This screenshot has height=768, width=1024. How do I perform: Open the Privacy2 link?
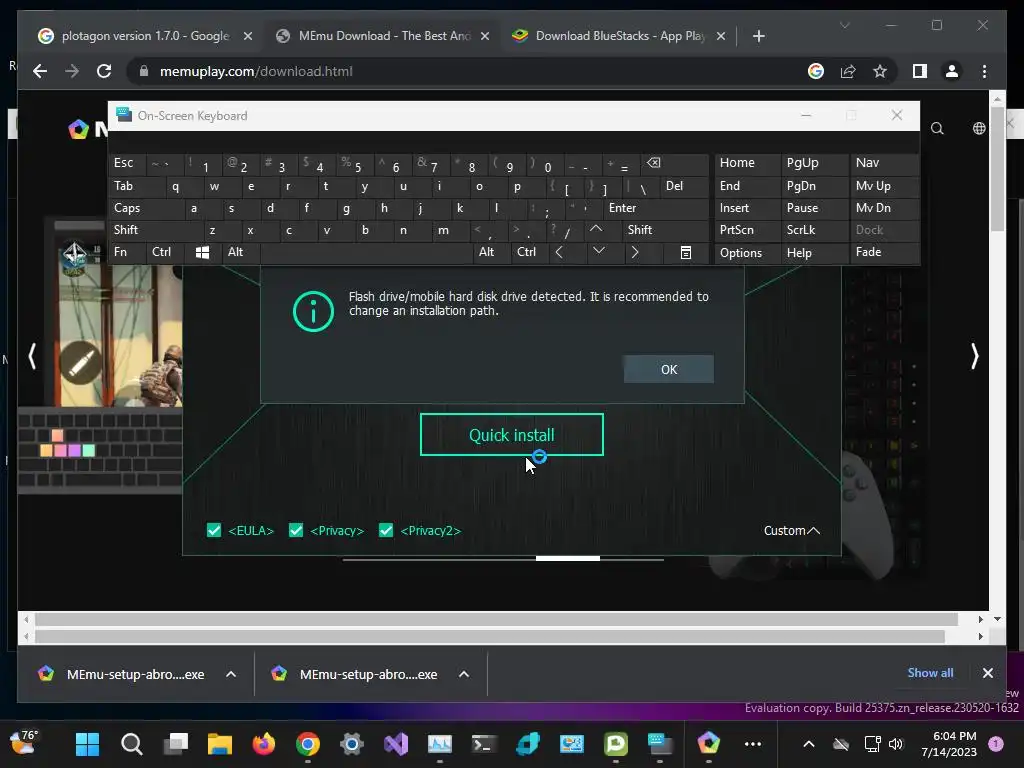pos(430,530)
